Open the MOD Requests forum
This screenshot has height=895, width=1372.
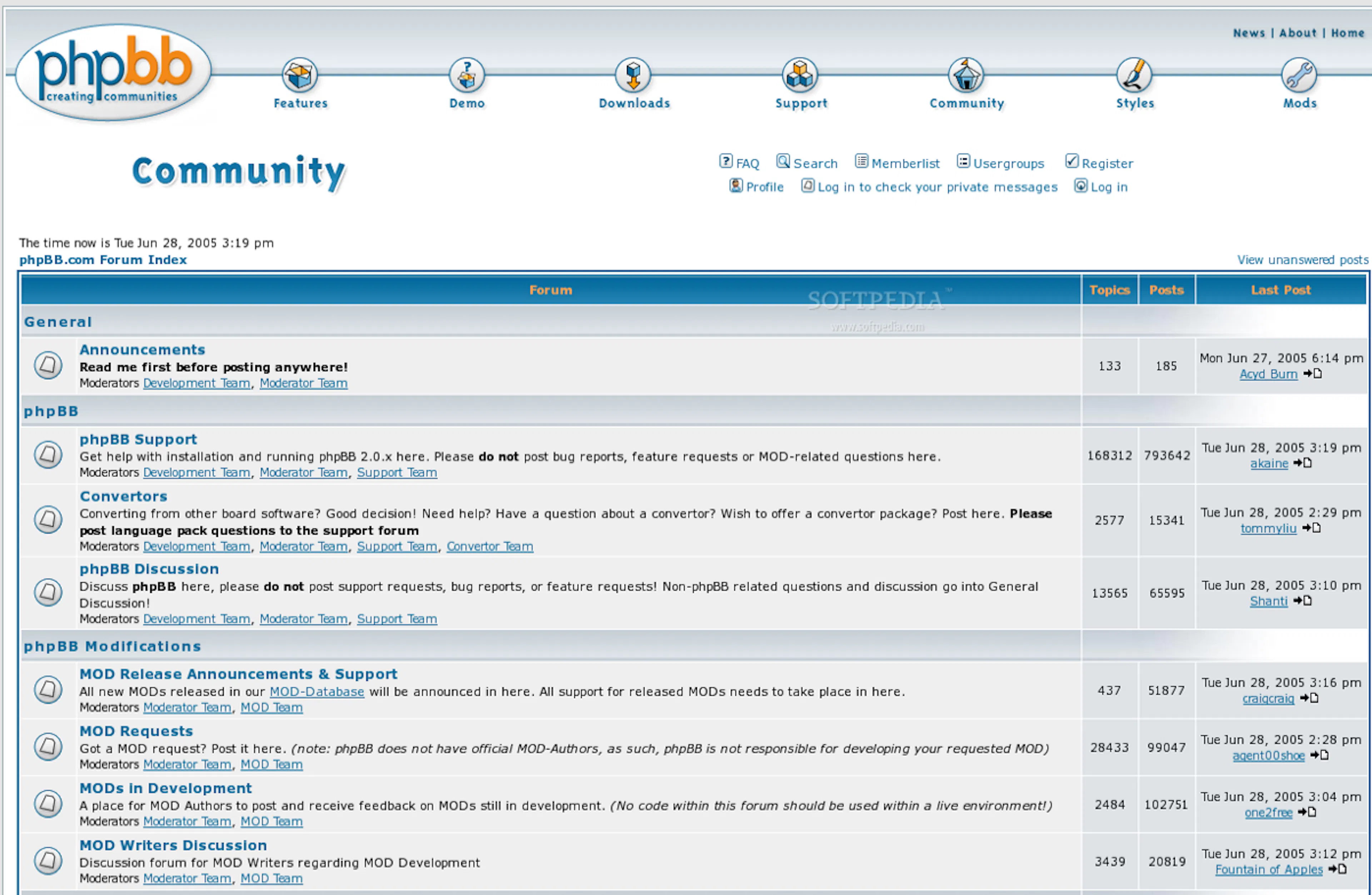[136, 731]
